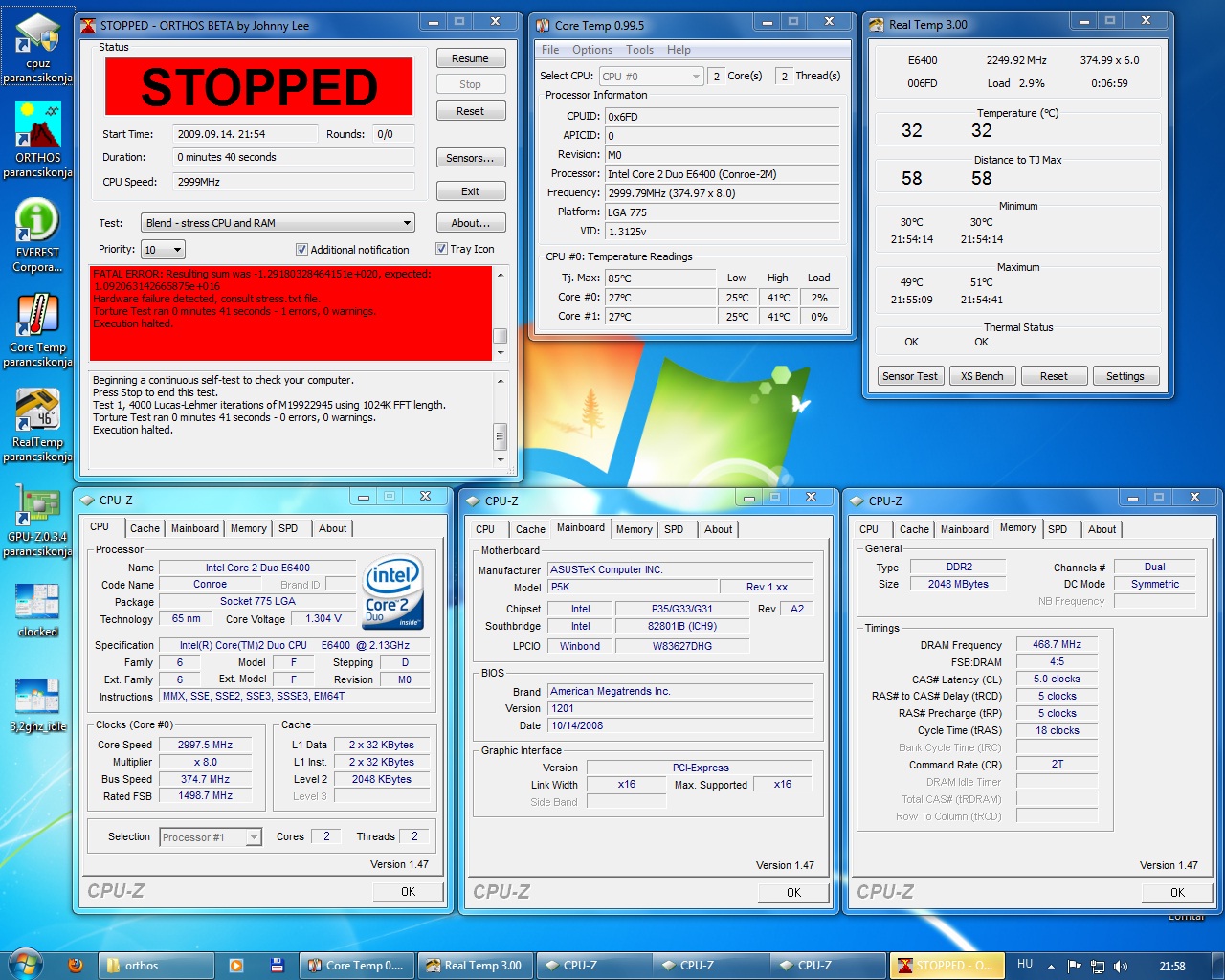Open the Core Temp desktop shortcut
1225x980 pixels.
pyautogui.click(x=38, y=330)
